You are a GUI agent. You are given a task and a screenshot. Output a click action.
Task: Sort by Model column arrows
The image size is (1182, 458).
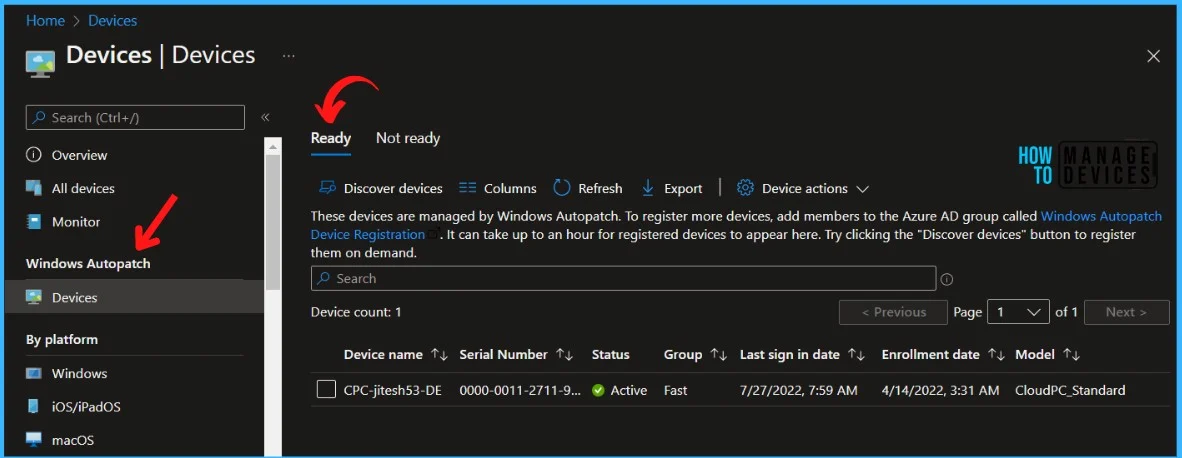pyautogui.click(x=1071, y=355)
